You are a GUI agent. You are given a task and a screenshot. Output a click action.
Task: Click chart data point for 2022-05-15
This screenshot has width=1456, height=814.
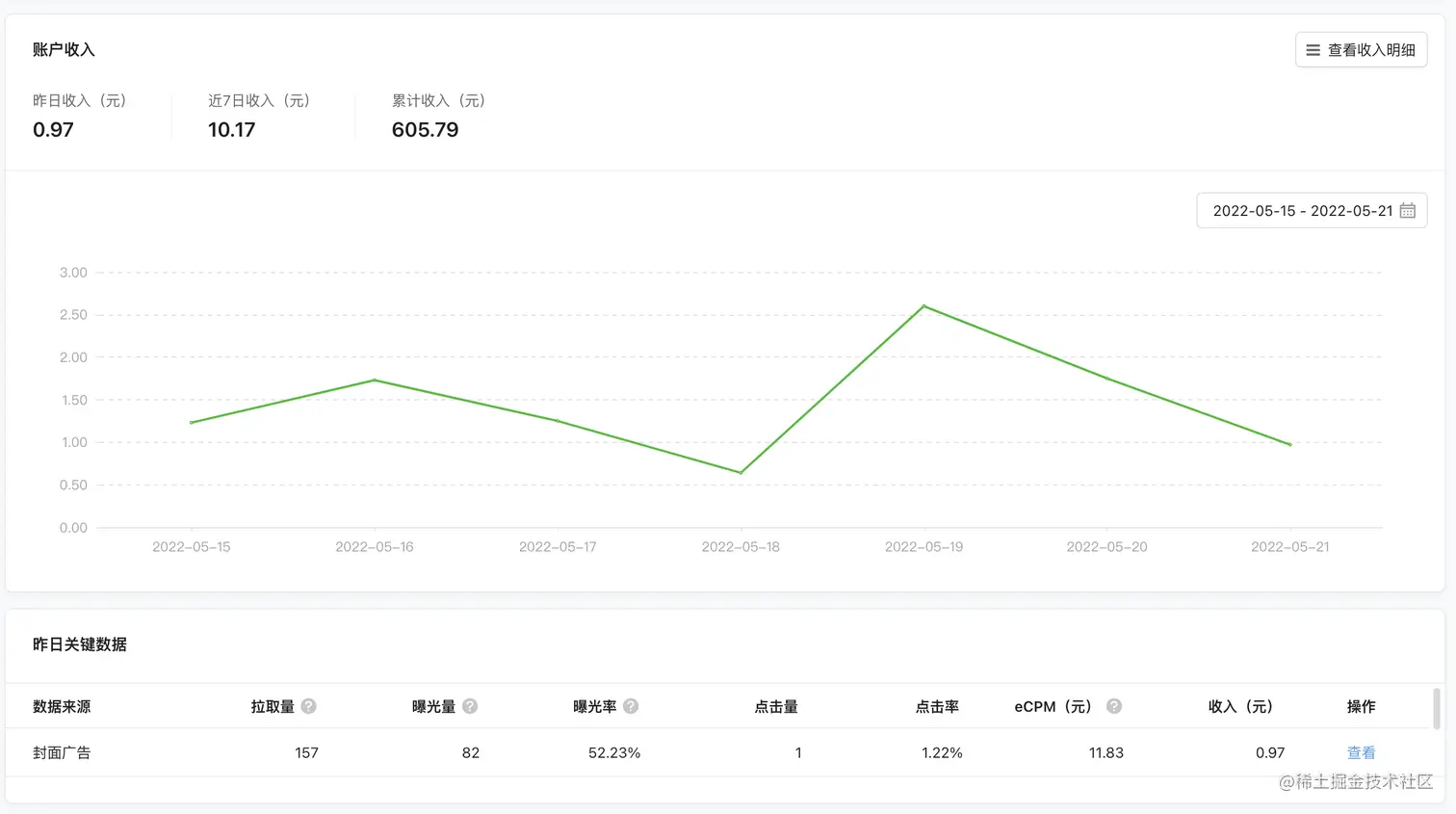click(x=192, y=422)
